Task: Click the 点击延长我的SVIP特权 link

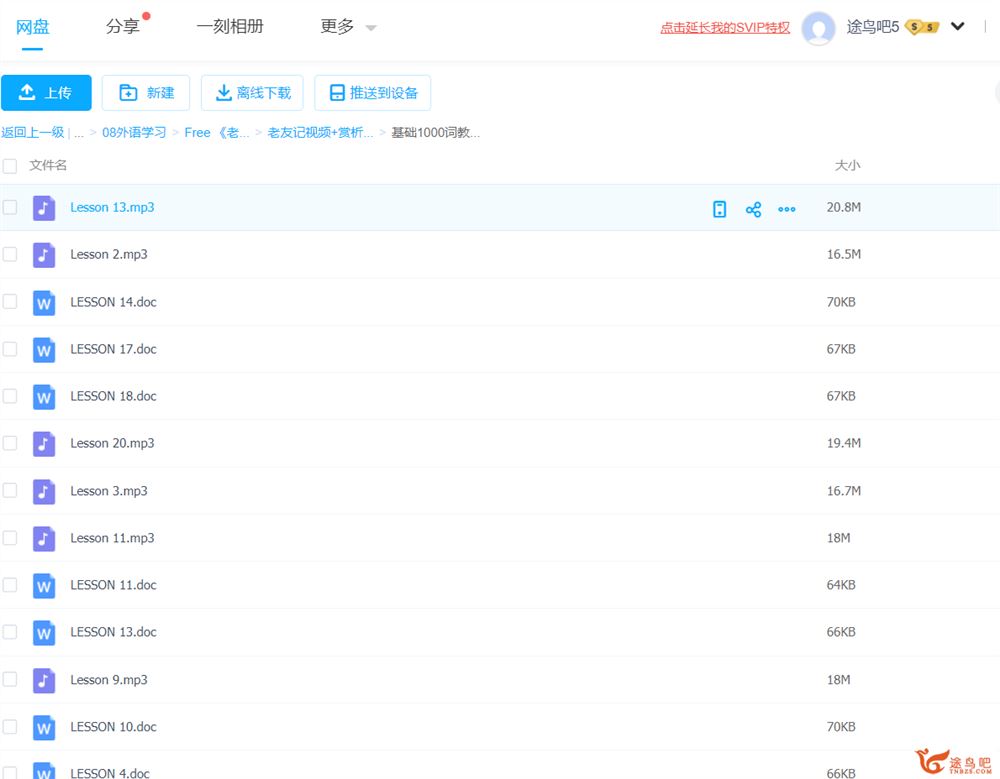Action: pos(724,28)
